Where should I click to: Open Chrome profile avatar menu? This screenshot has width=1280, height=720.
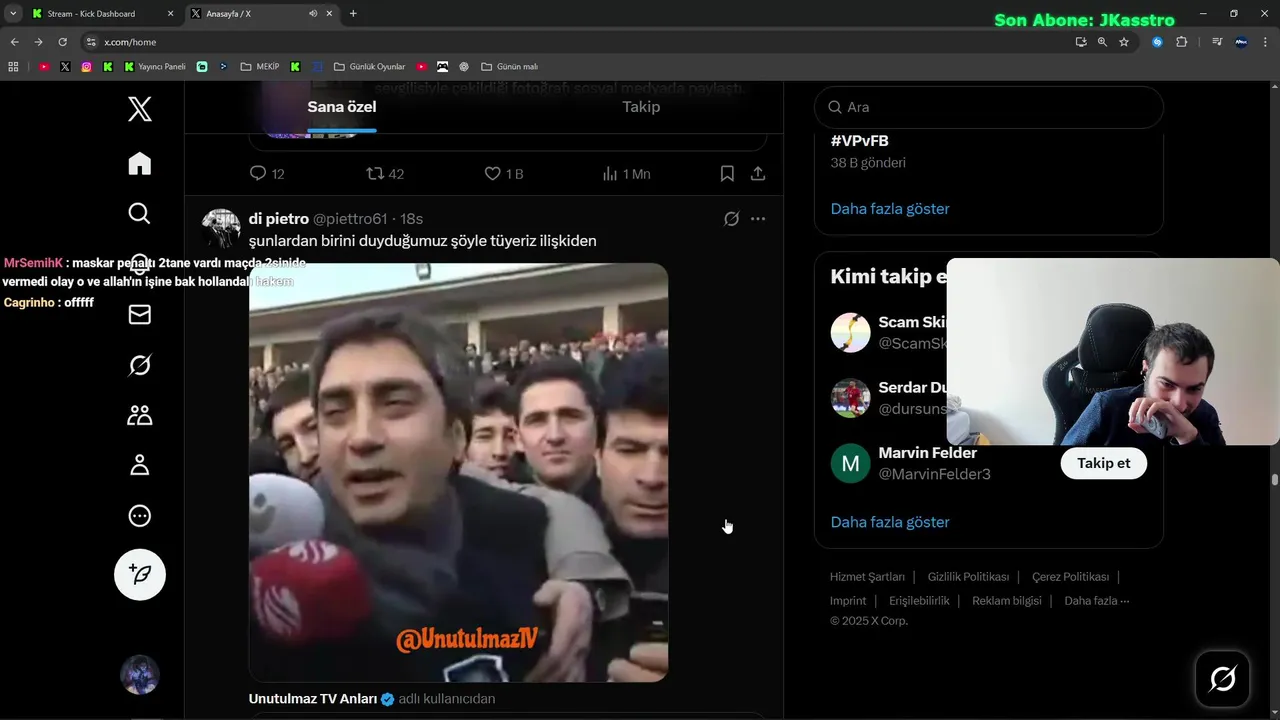(1241, 42)
